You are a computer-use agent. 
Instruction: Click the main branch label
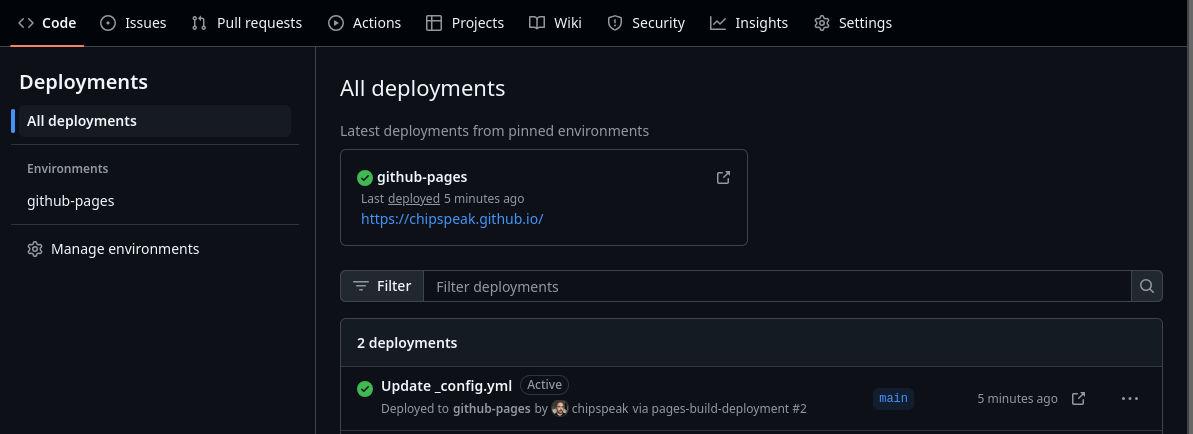(893, 398)
